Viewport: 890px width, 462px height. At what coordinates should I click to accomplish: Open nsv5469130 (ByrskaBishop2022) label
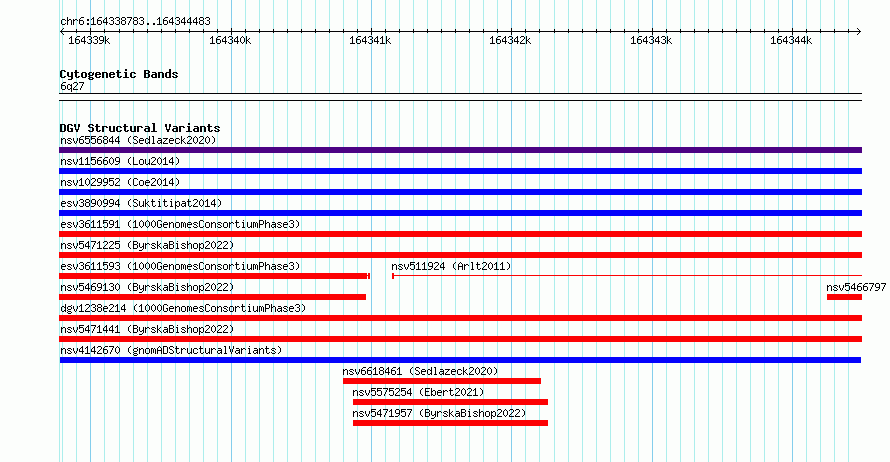click(147, 287)
